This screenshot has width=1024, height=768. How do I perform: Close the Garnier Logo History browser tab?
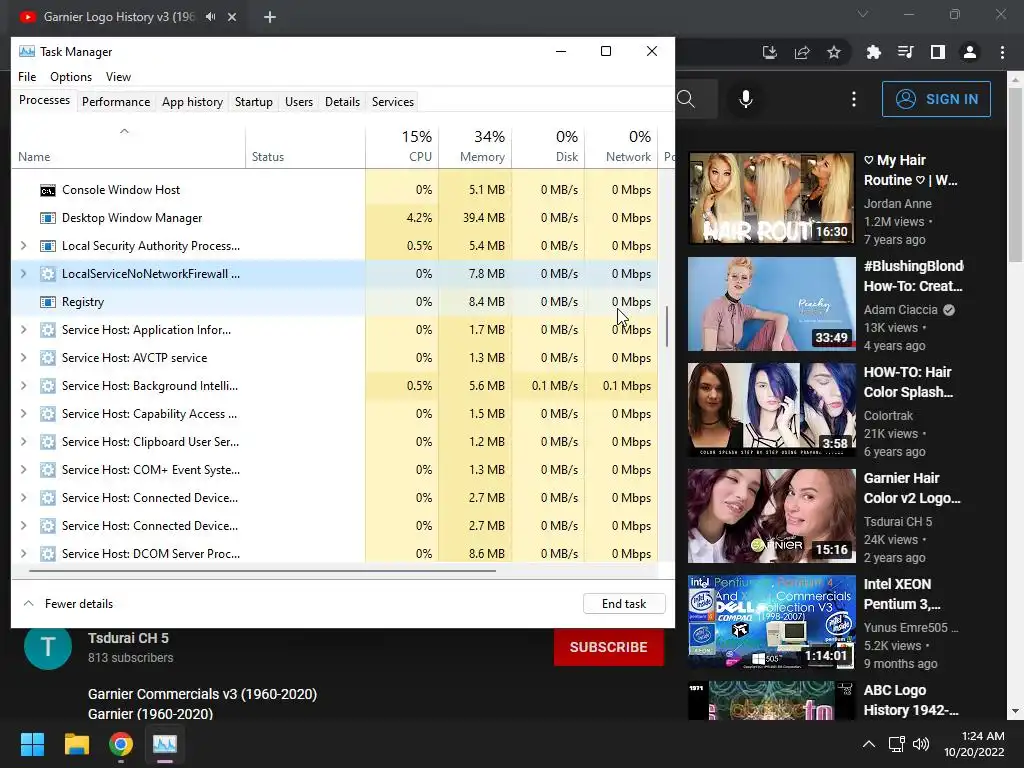click(232, 17)
